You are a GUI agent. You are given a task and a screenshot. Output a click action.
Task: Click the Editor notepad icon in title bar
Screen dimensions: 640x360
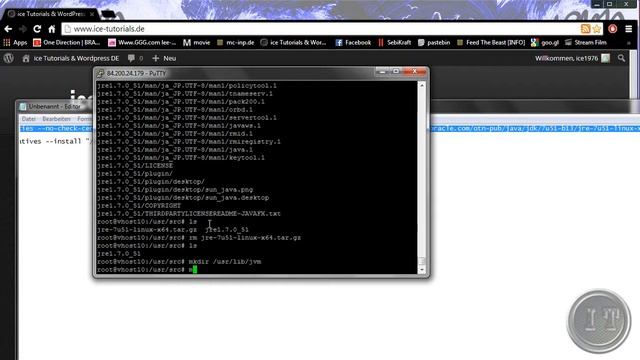point(23,107)
